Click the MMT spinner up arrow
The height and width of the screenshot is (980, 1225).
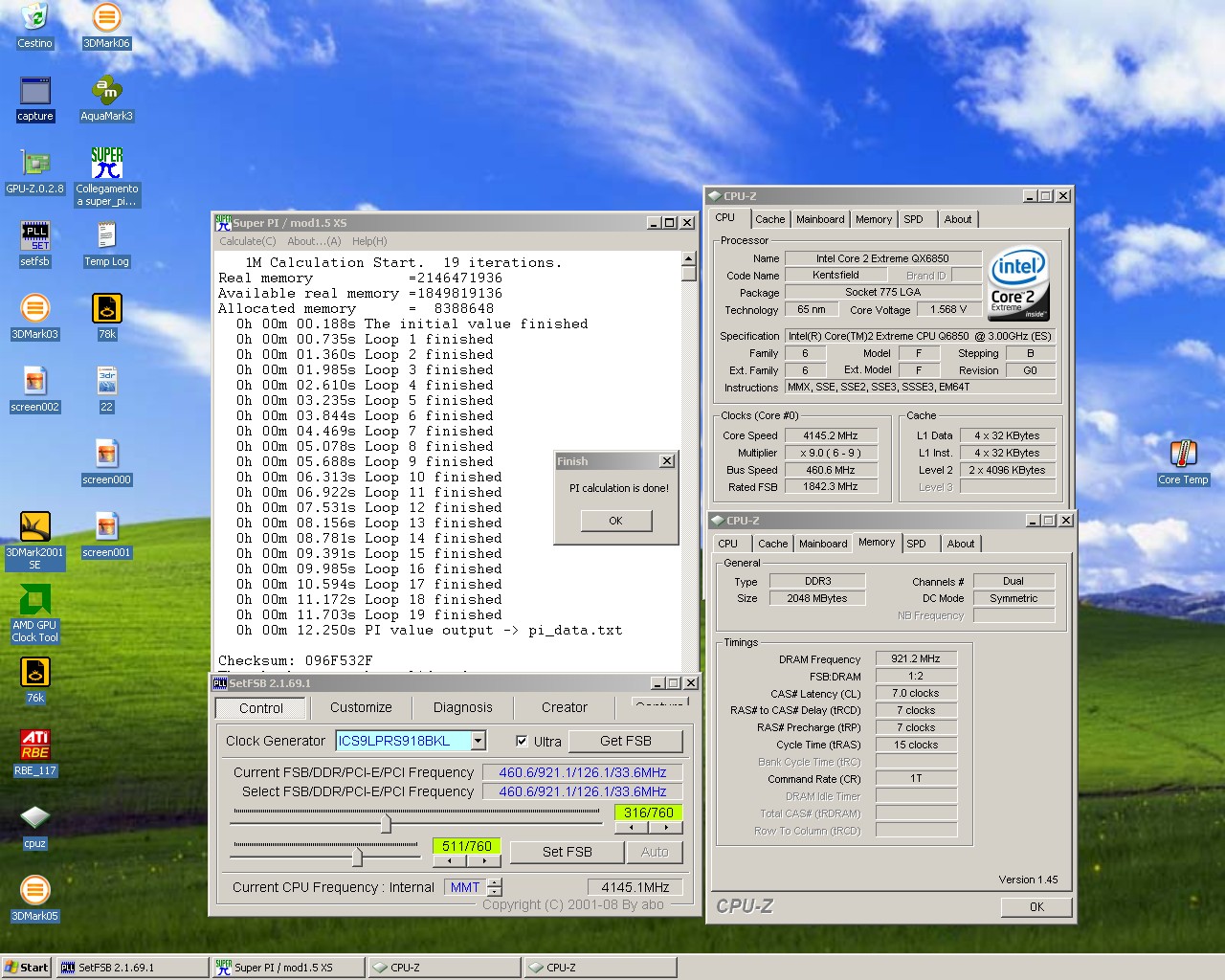494,882
